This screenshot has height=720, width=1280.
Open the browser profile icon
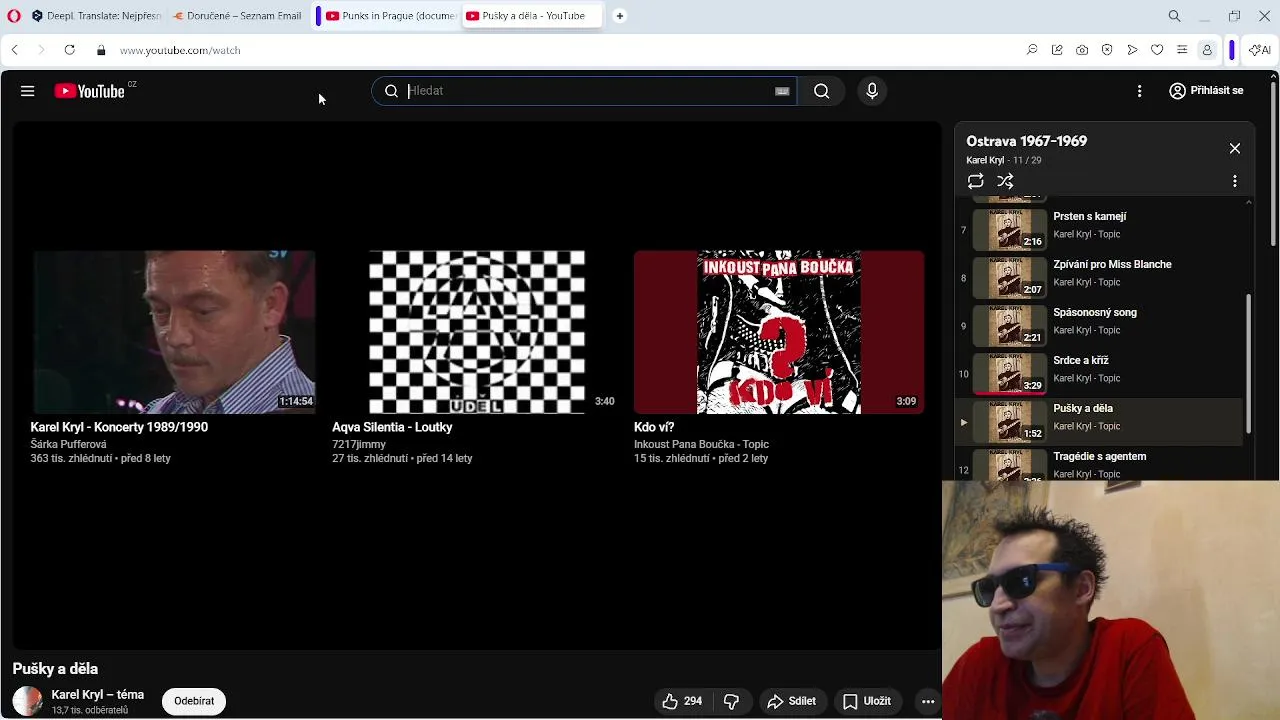point(1207,50)
